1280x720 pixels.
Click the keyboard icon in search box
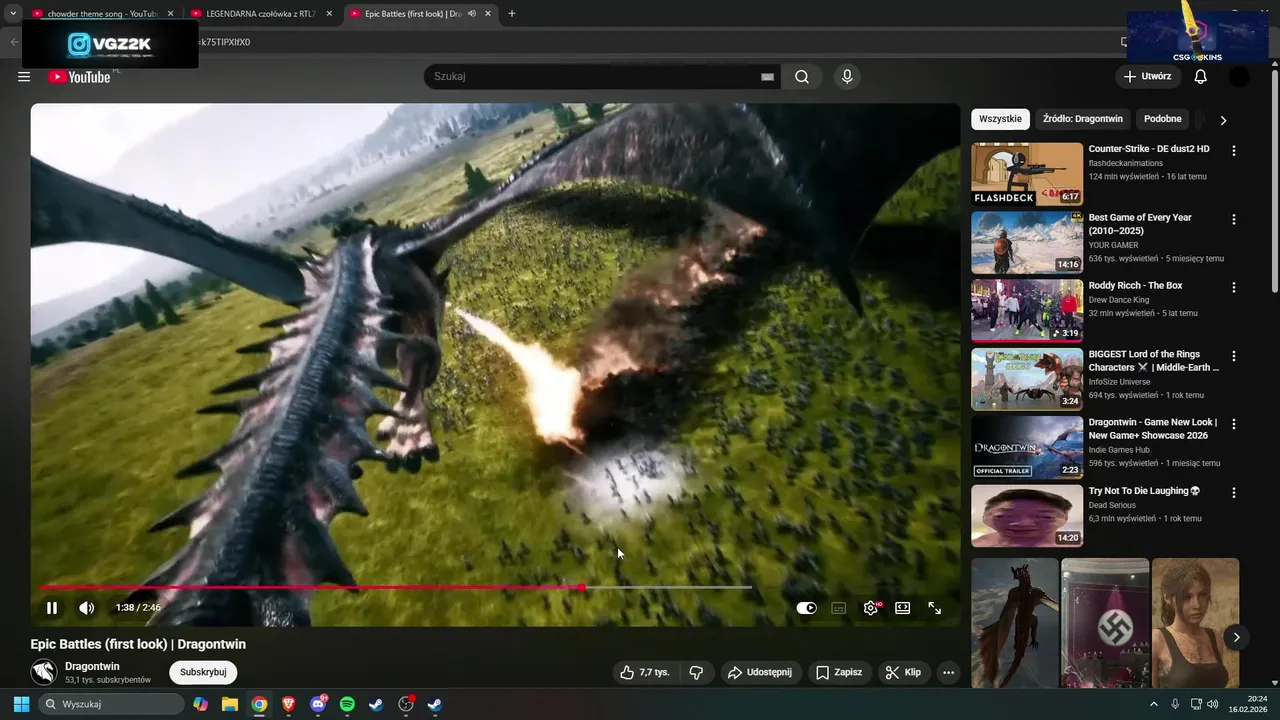click(x=767, y=77)
